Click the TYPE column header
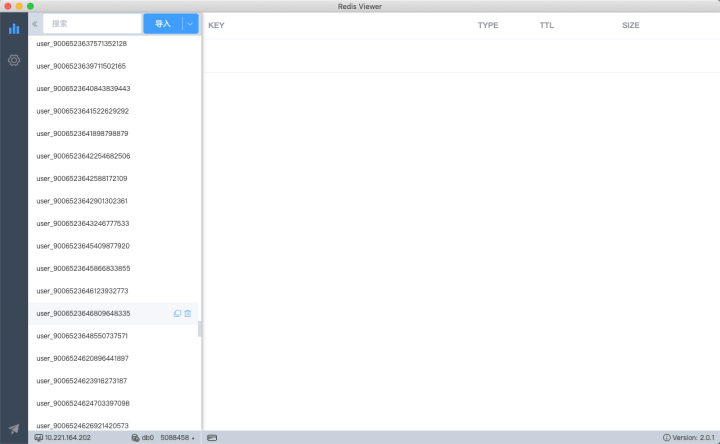The height and width of the screenshot is (444, 720). pyautogui.click(x=488, y=25)
